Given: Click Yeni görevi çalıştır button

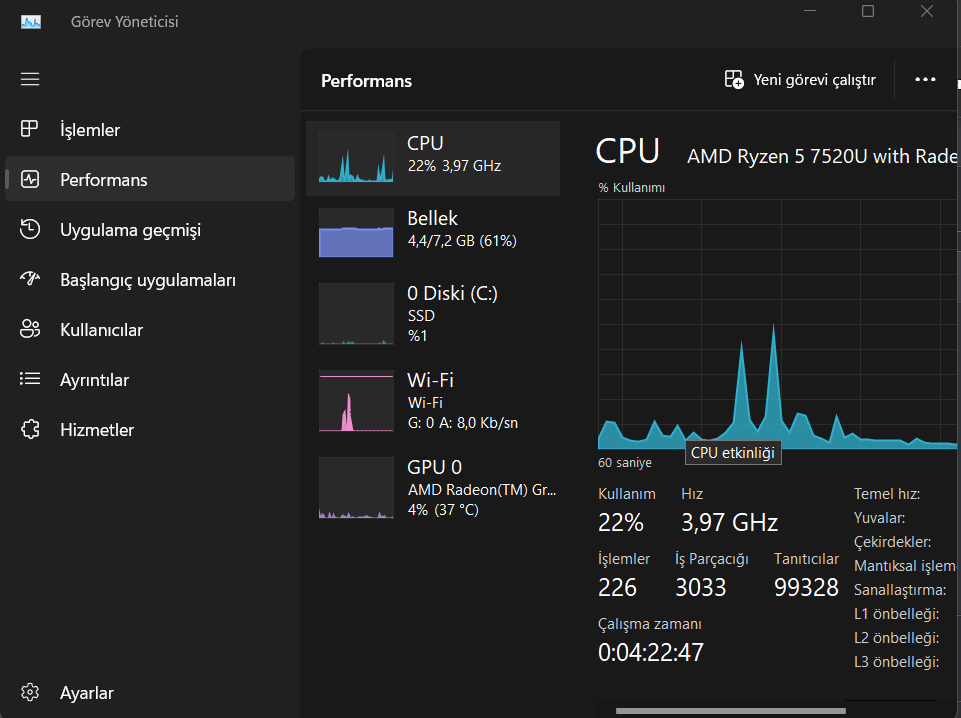Looking at the screenshot, I should coord(800,80).
